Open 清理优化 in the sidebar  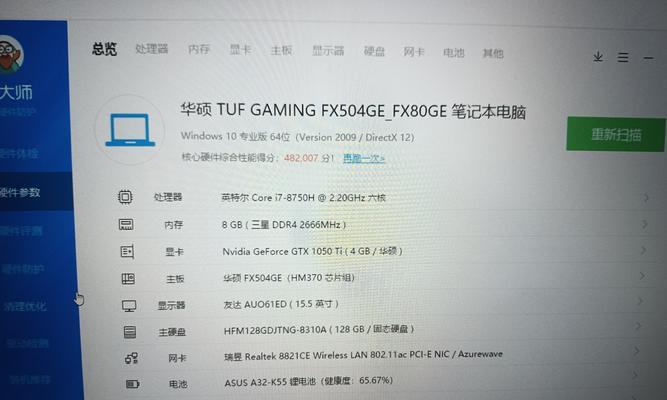pos(25,306)
